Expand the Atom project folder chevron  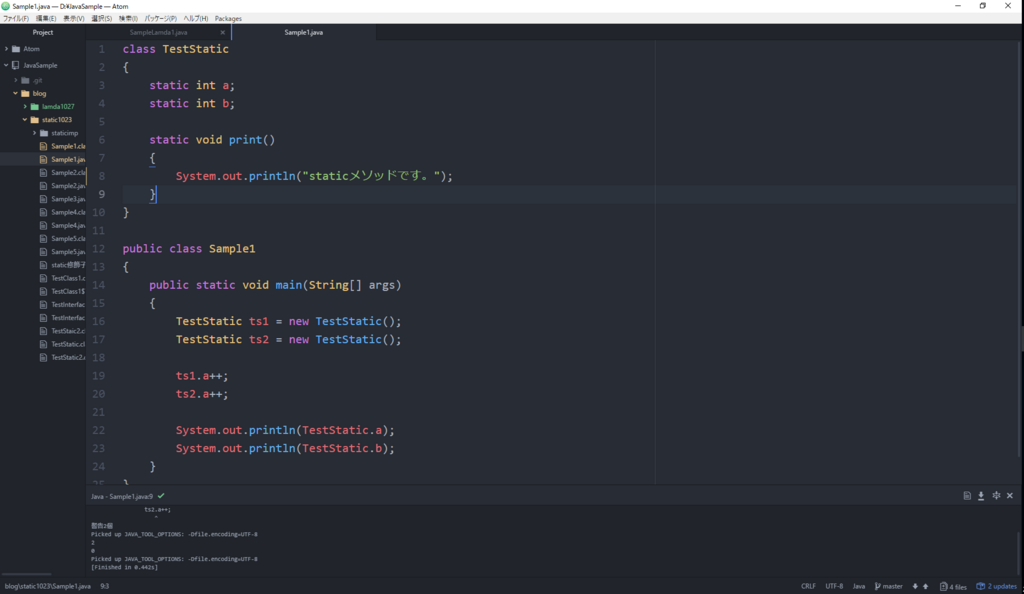point(7,49)
